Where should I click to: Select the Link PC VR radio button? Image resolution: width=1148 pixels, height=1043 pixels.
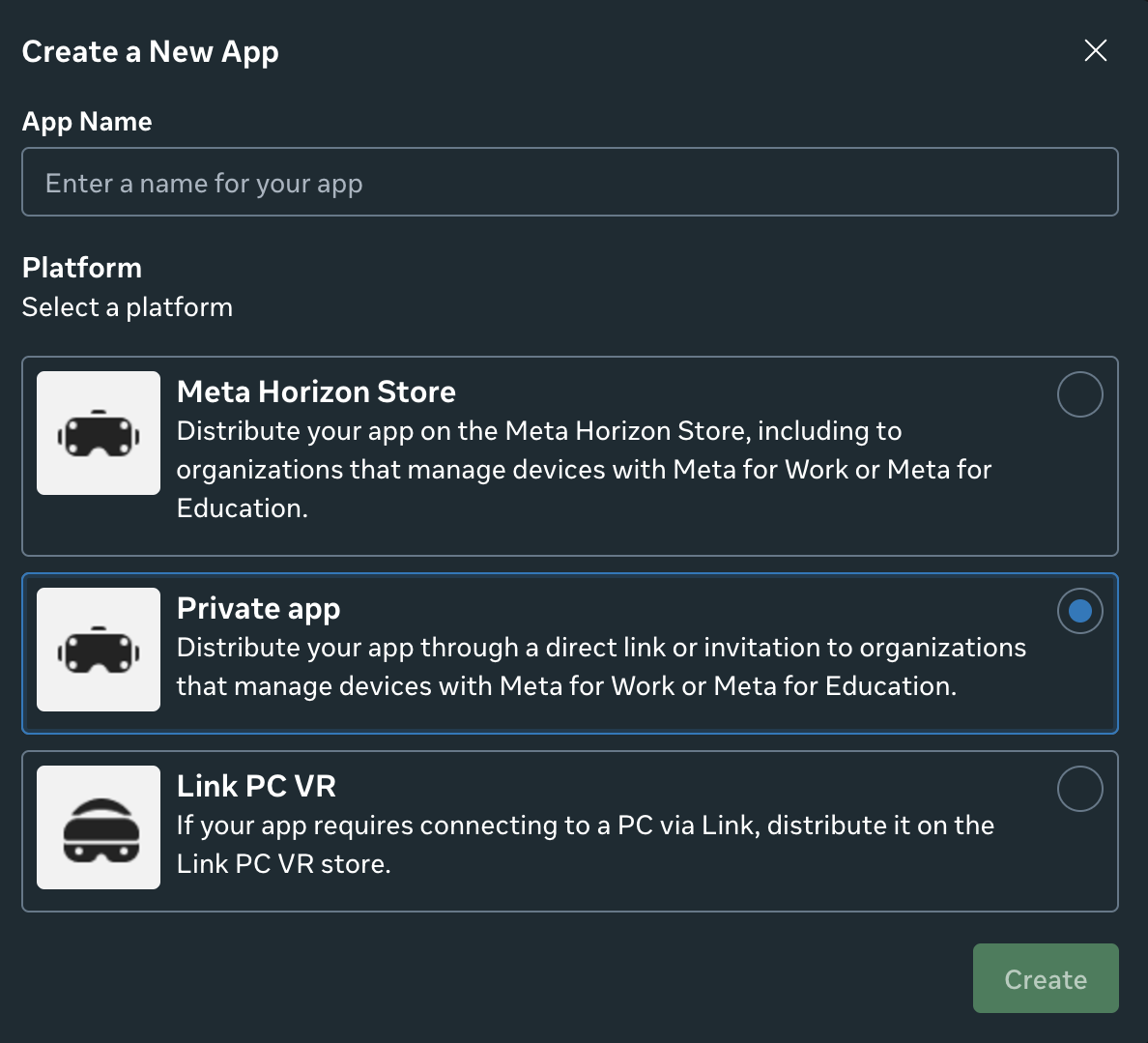tap(1080, 789)
